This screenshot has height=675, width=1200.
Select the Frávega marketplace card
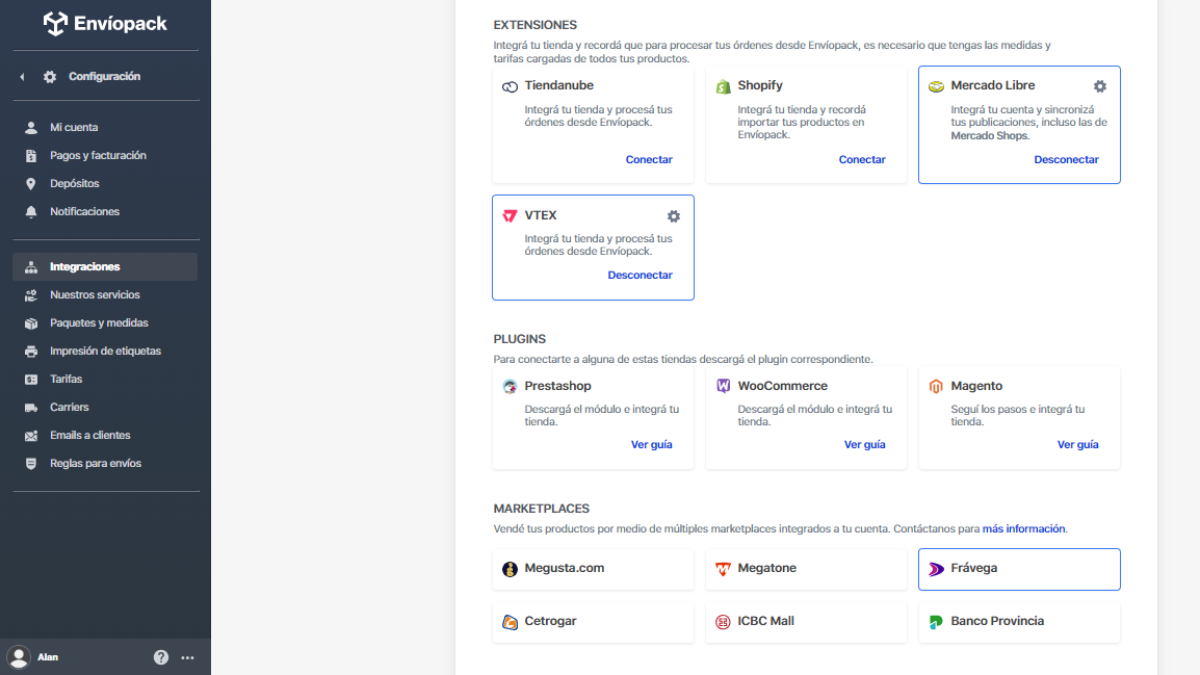(1019, 569)
